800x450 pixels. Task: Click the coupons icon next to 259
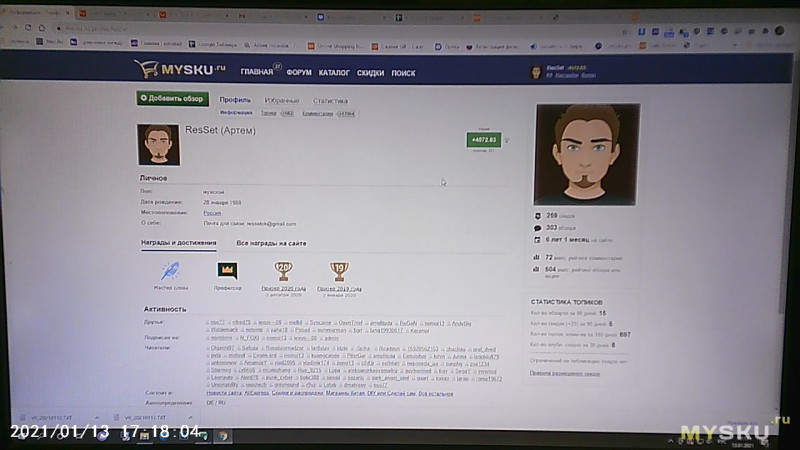point(537,216)
